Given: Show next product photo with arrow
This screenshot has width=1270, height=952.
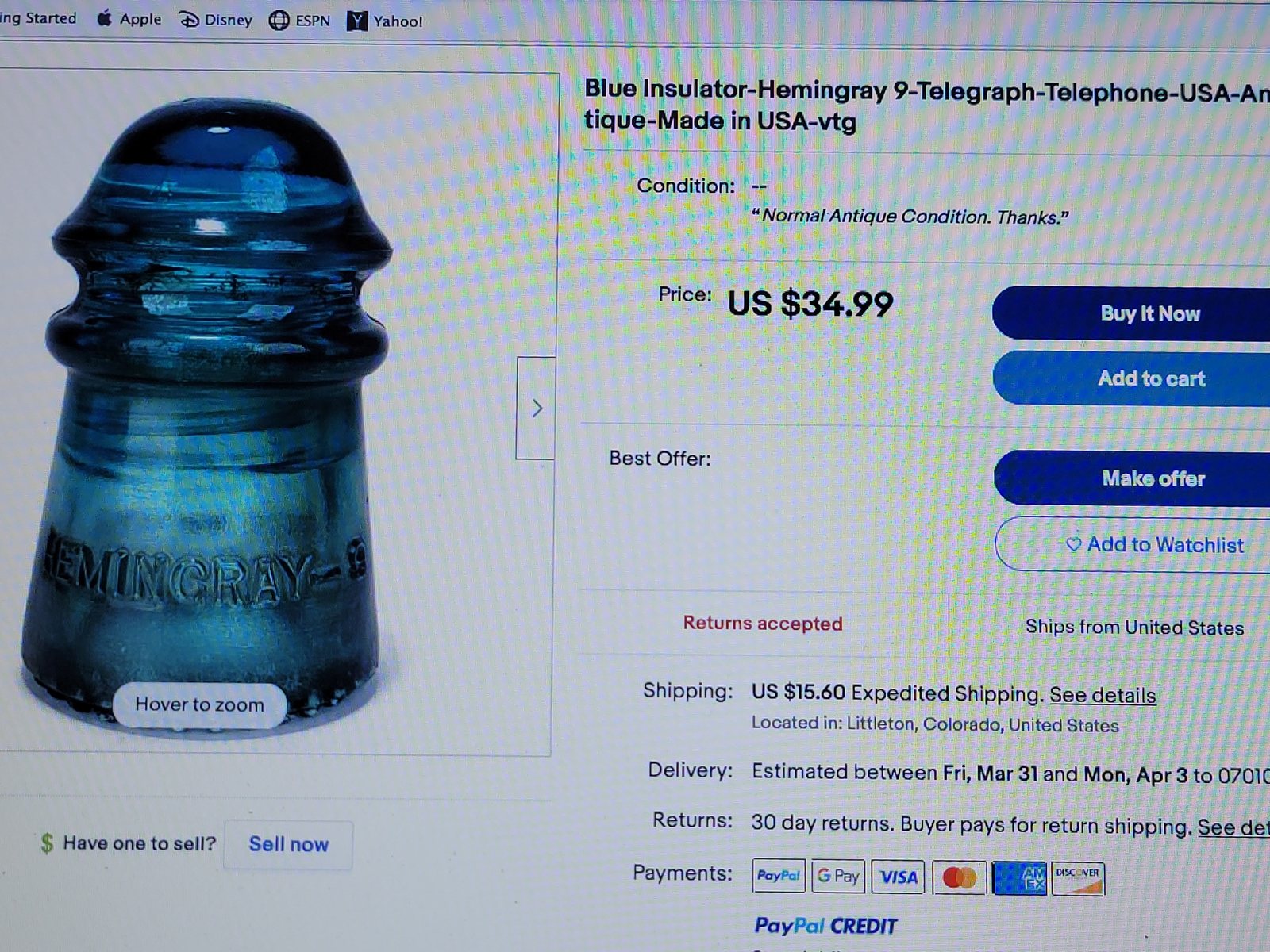Looking at the screenshot, I should coord(537,408).
